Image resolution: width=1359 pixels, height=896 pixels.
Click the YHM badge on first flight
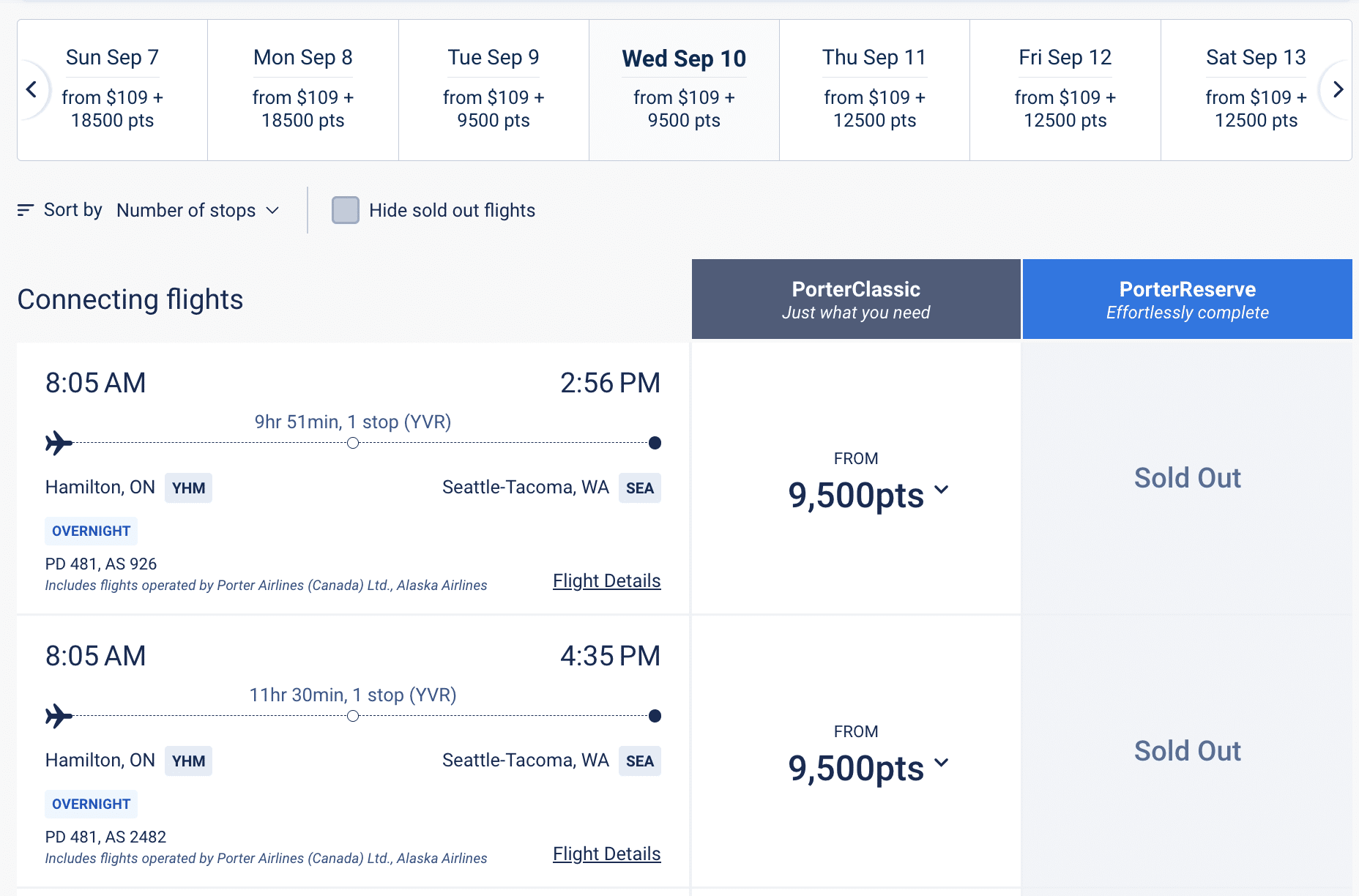click(188, 488)
